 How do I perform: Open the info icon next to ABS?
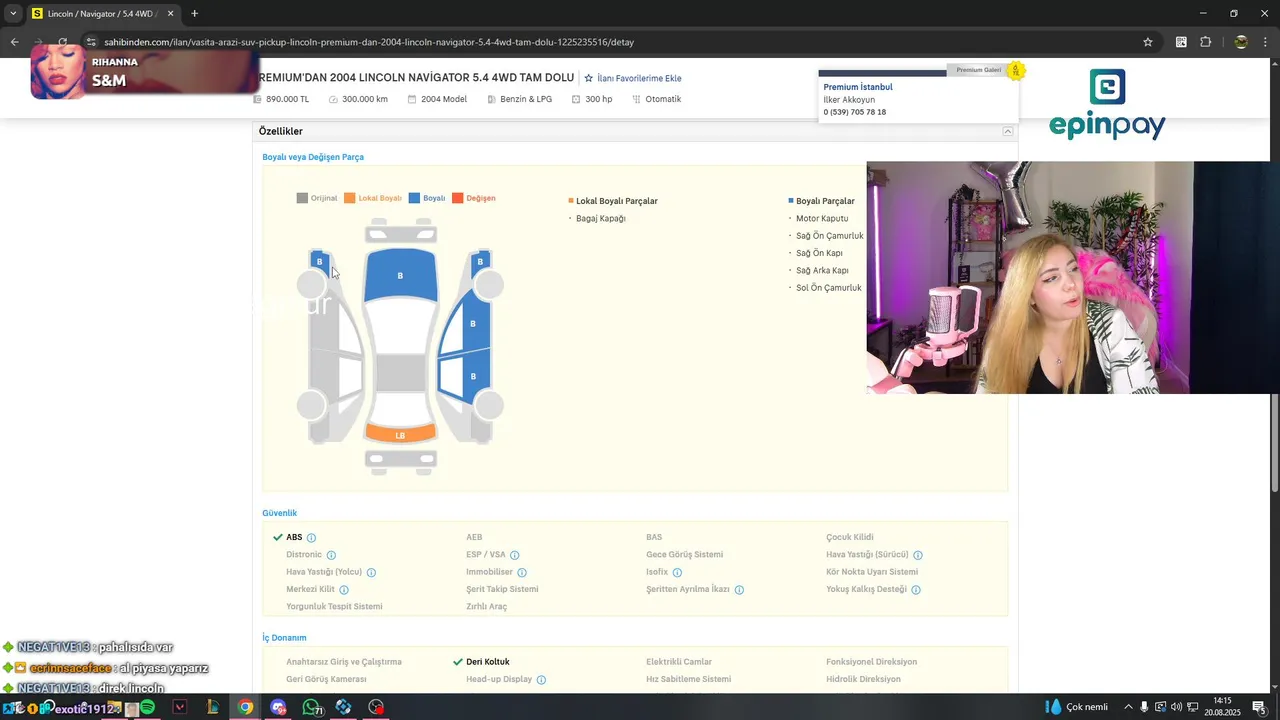(x=311, y=538)
